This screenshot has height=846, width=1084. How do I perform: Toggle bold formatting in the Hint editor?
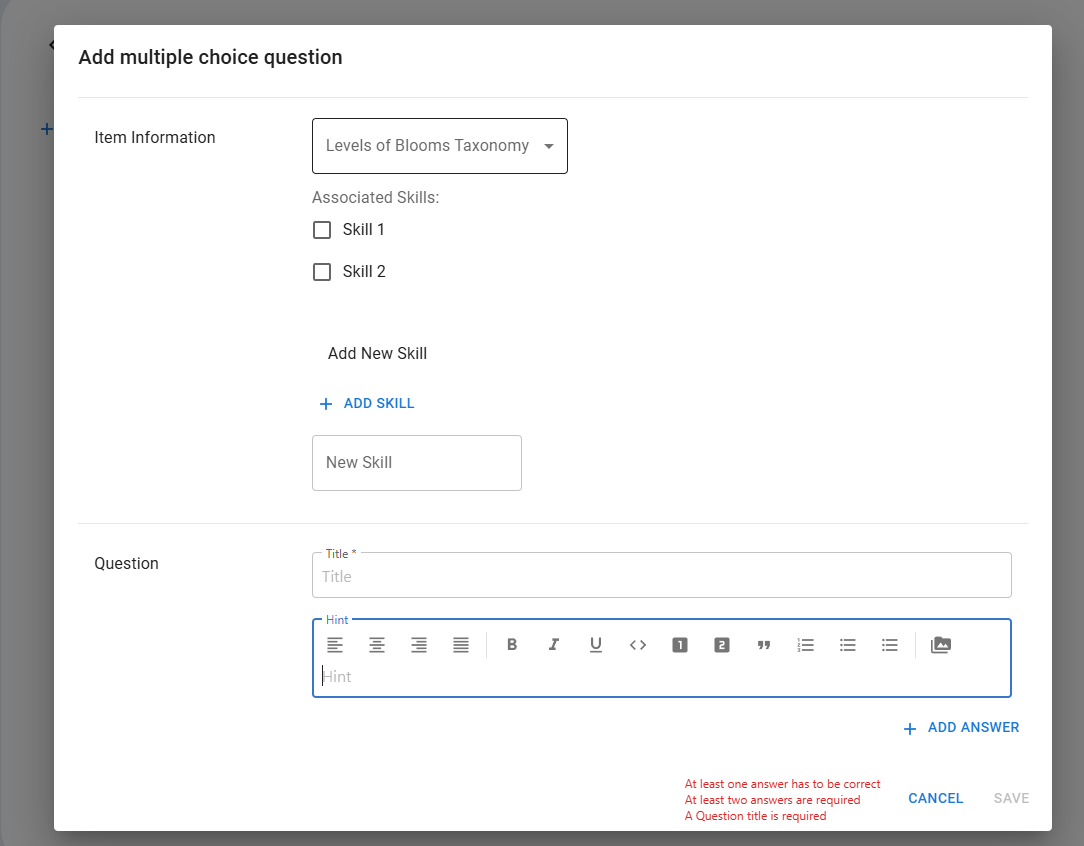(x=512, y=645)
